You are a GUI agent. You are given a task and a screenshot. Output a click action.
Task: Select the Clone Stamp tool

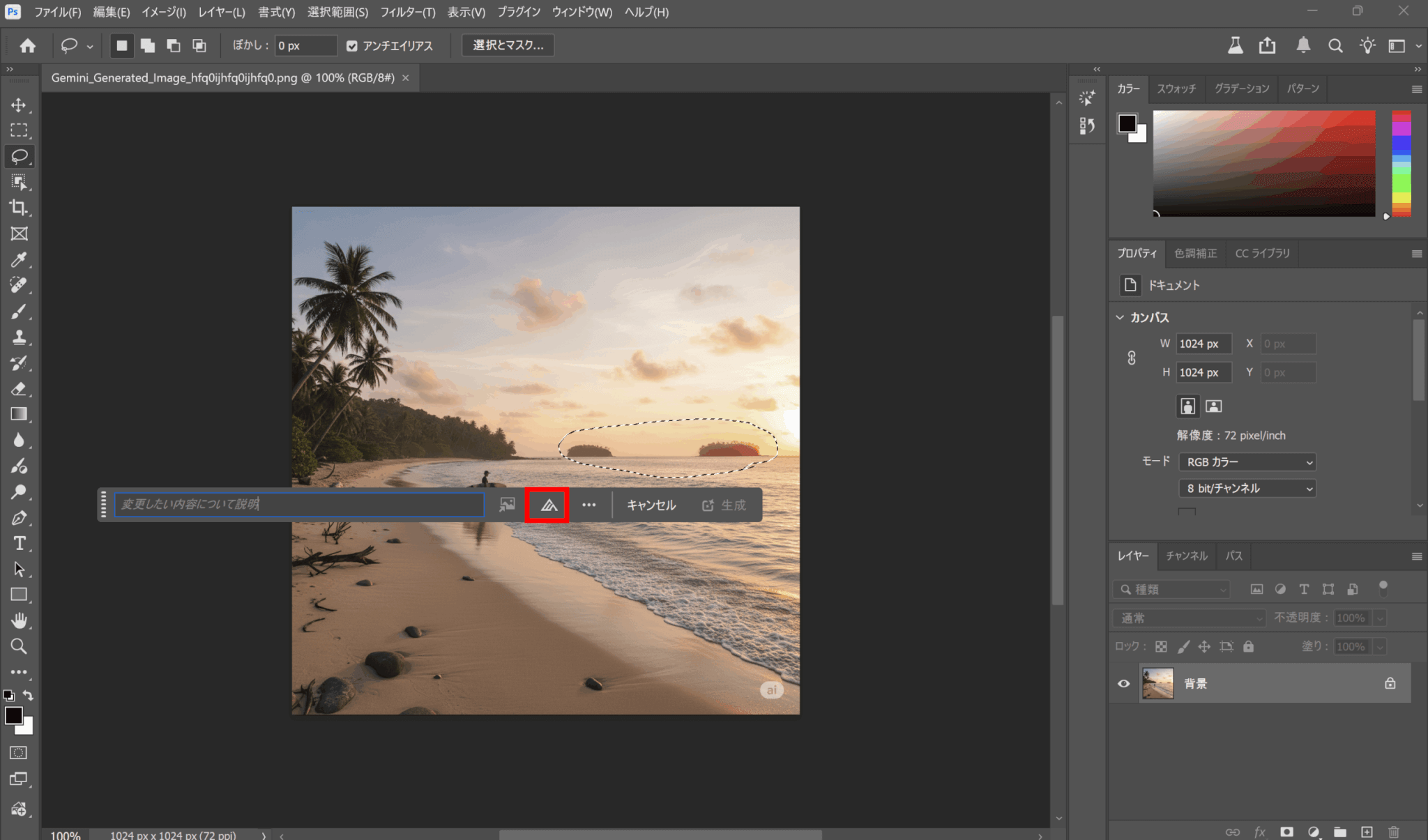(x=19, y=337)
